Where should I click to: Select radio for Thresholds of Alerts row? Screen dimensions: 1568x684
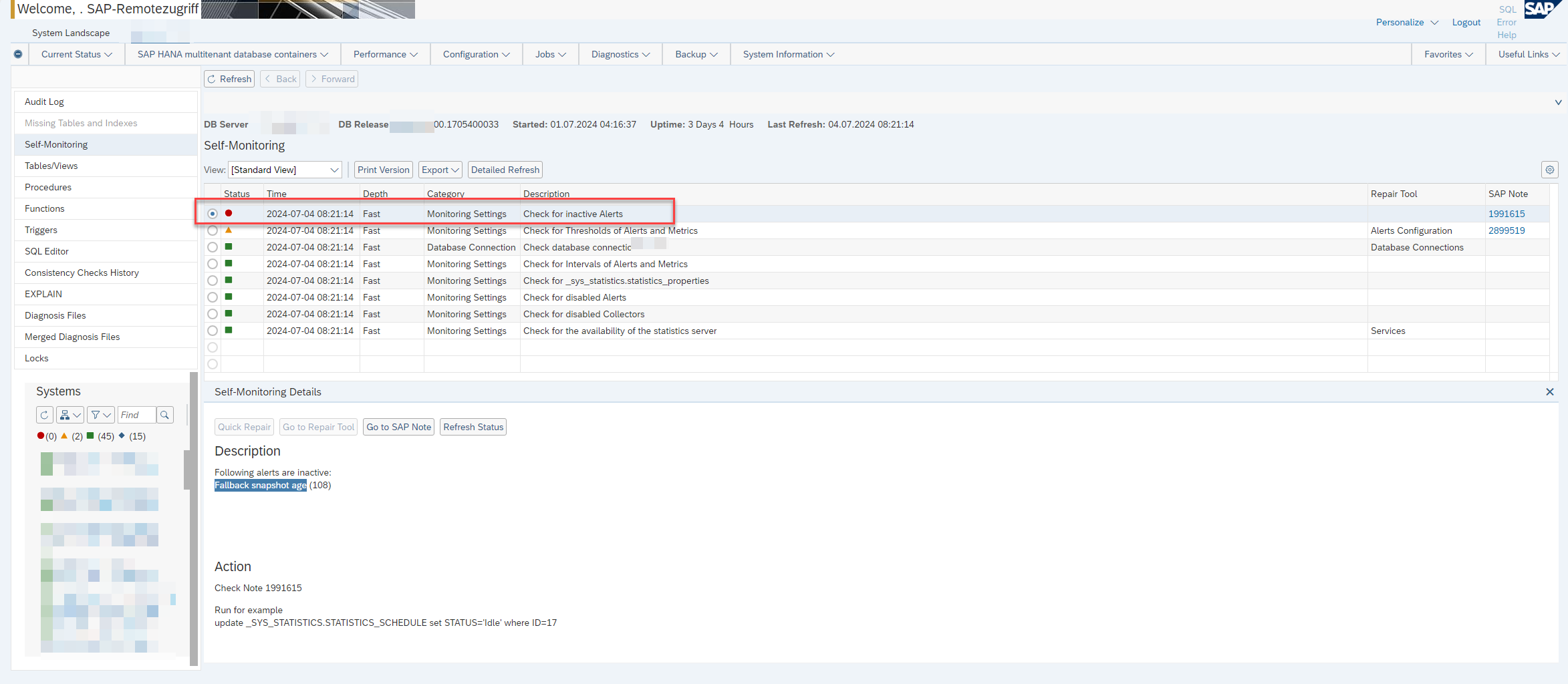coord(213,230)
